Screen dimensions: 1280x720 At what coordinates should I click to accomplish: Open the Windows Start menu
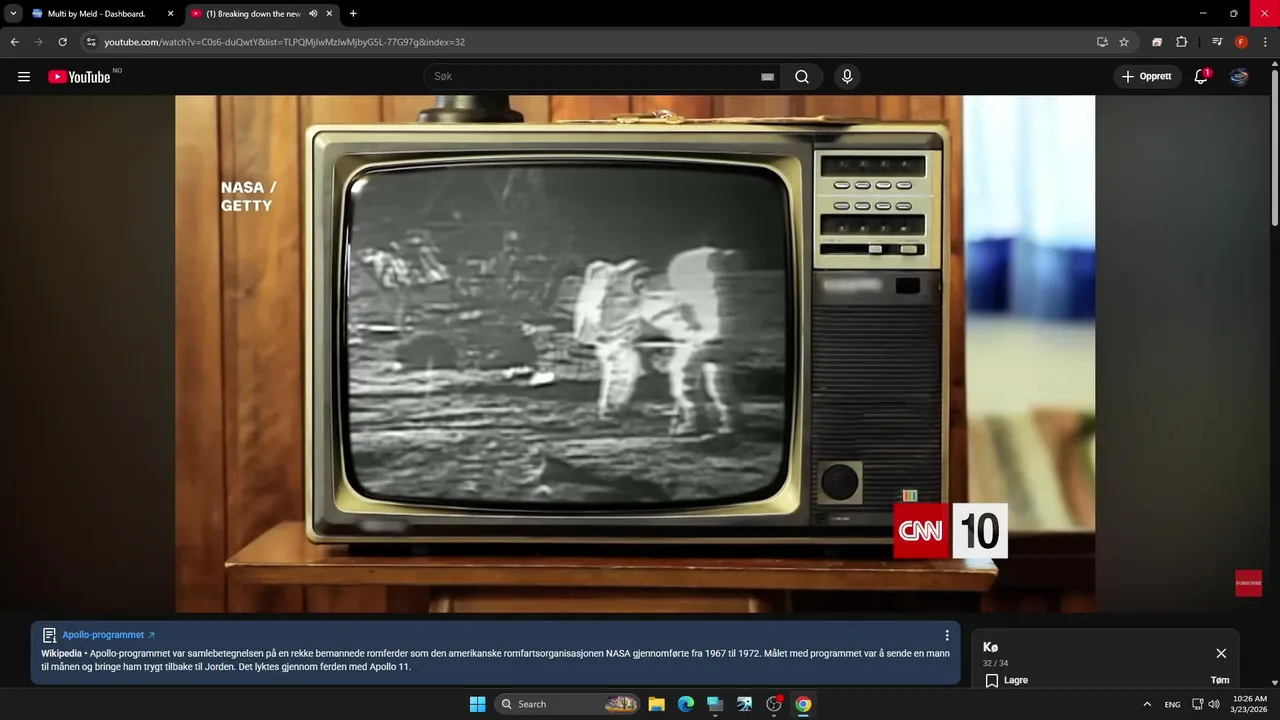(477, 704)
